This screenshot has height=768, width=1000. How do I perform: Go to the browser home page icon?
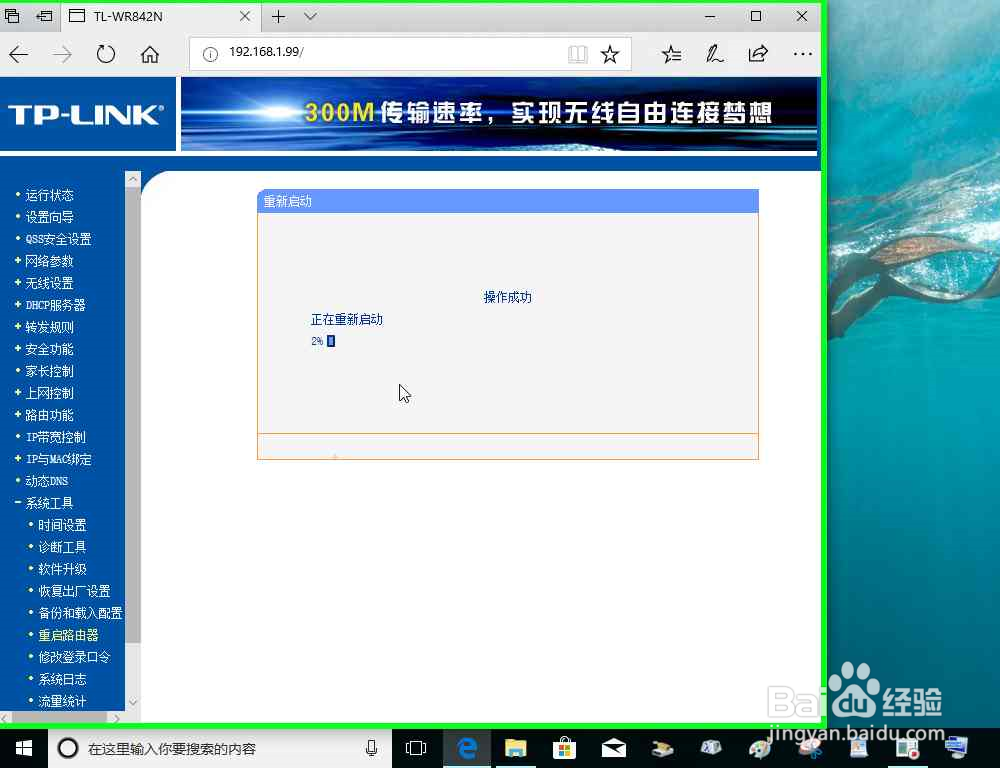click(150, 55)
